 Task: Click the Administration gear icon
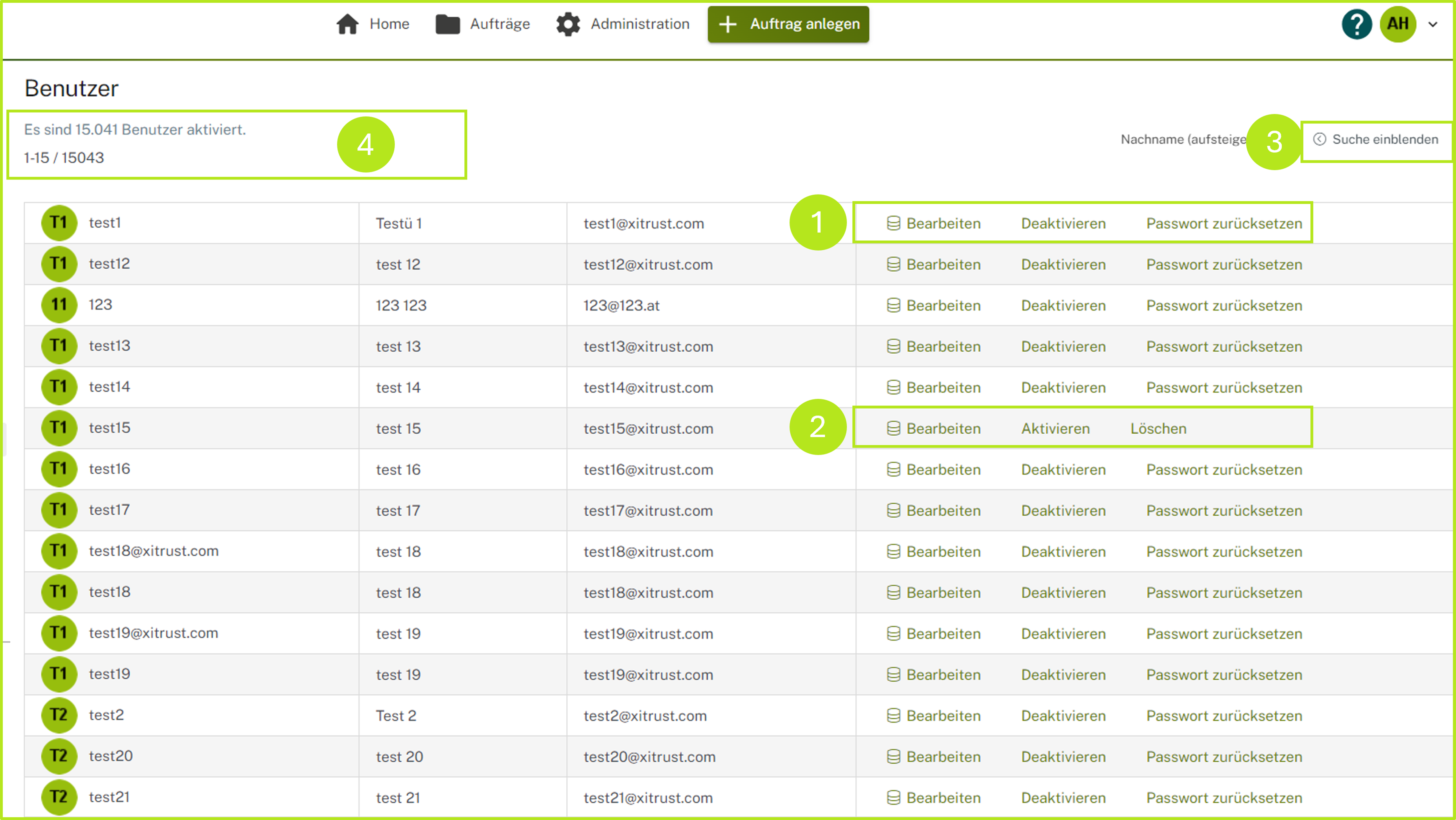(x=567, y=24)
